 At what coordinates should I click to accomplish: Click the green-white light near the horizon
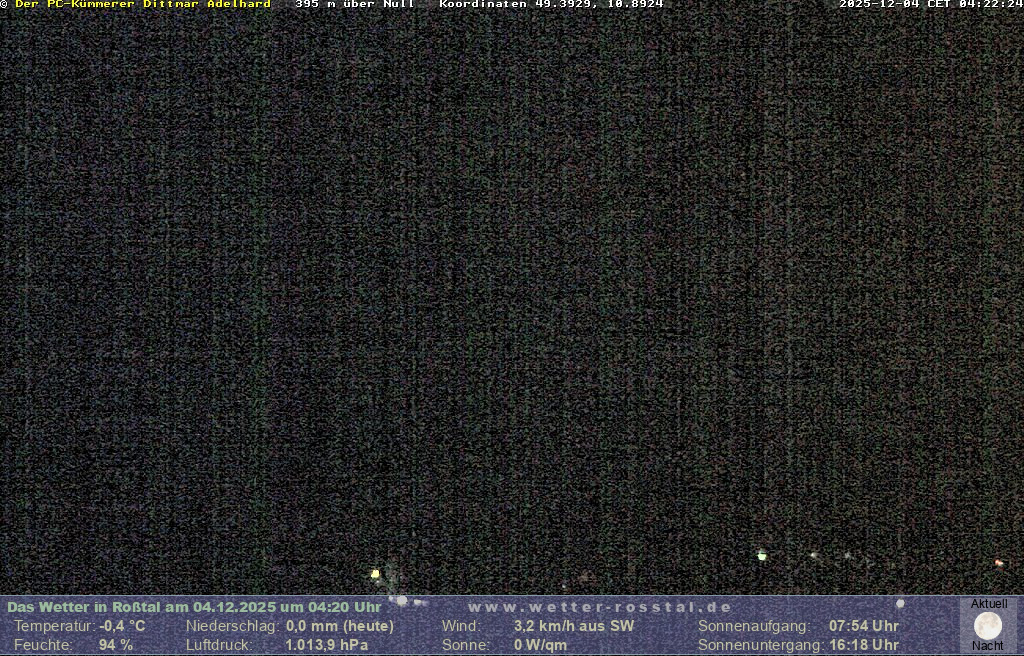tap(762, 555)
